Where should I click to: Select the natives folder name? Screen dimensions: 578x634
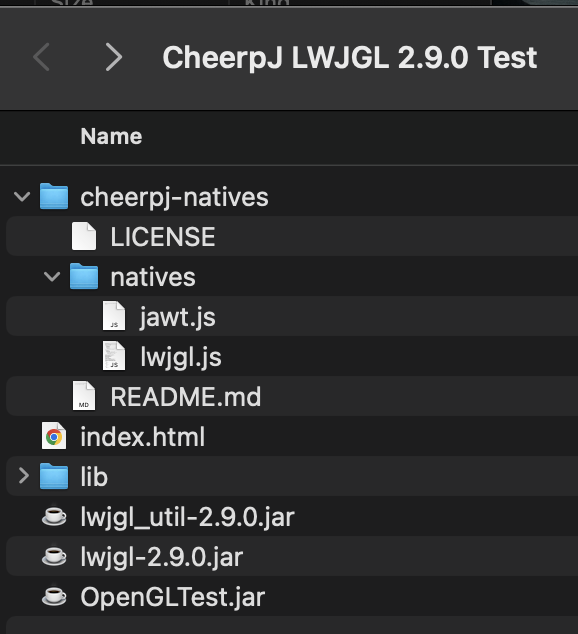153,277
